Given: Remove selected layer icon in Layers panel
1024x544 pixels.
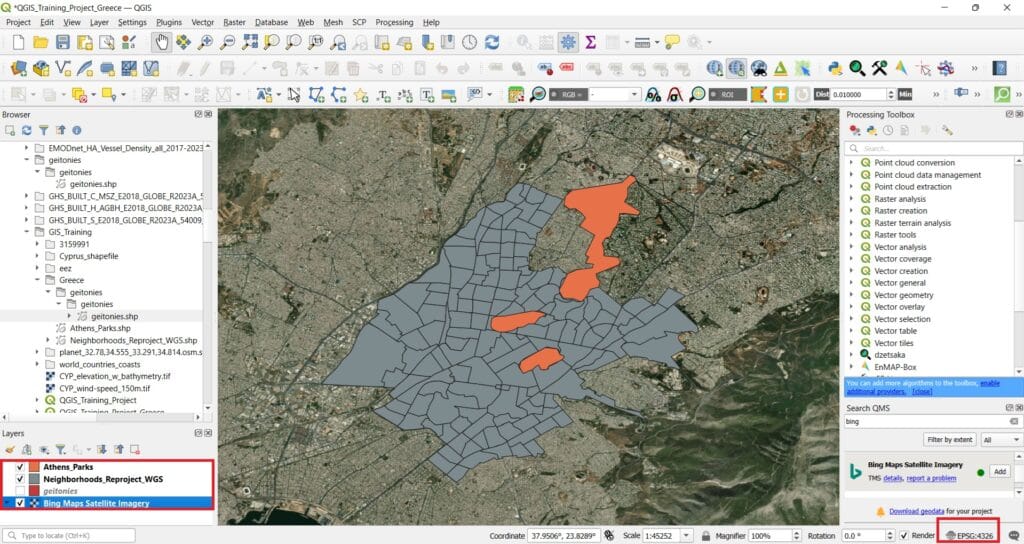Looking at the screenshot, I should (x=135, y=449).
